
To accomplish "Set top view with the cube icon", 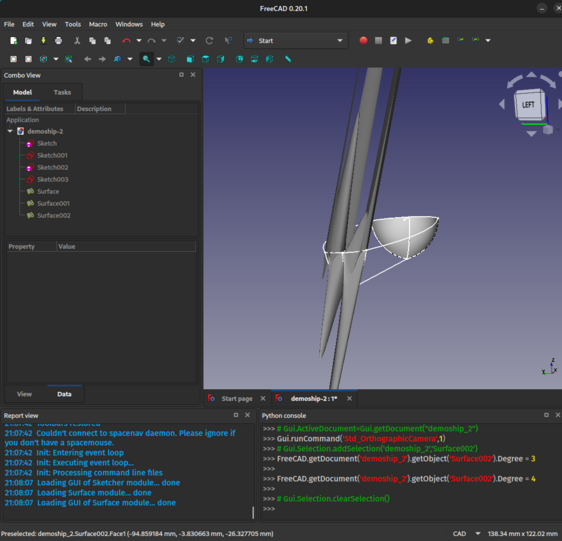I will click(205, 59).
